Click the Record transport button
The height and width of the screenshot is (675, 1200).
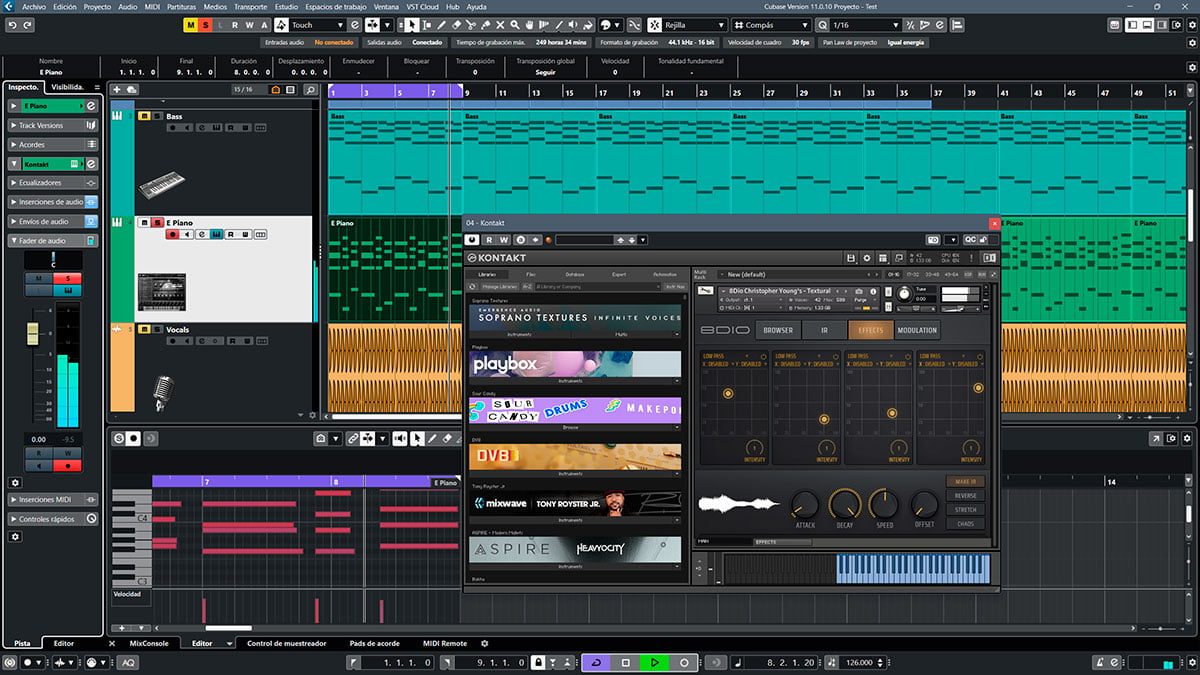684,662
